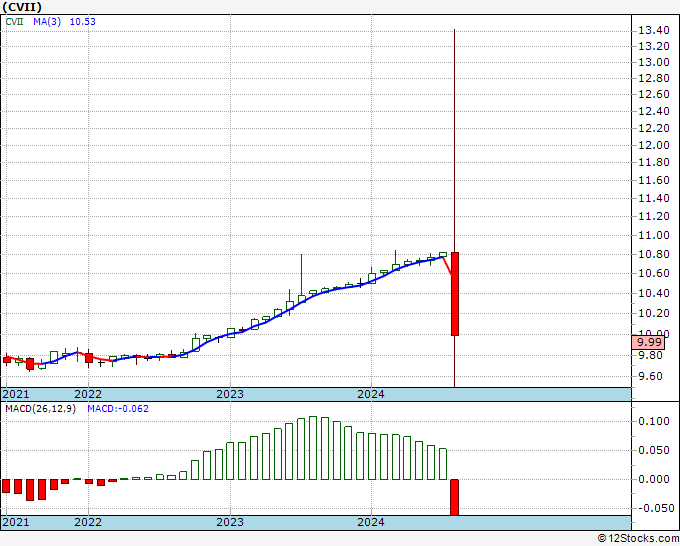Click the 12.00 price axis label
This screenshot has width=680, height=546.
click(654, 145)
